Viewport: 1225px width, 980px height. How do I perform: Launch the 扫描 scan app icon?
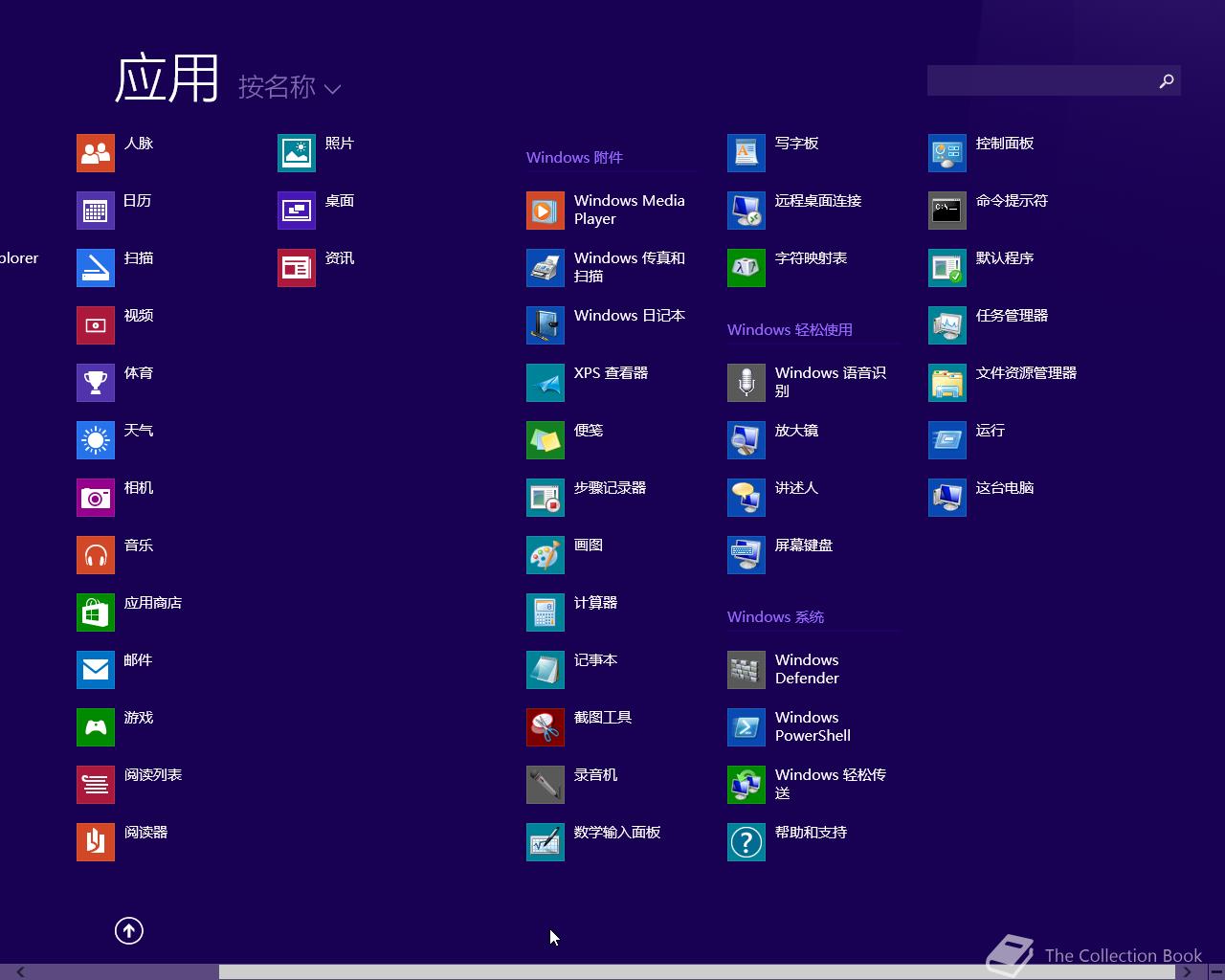tap(96, 268)
